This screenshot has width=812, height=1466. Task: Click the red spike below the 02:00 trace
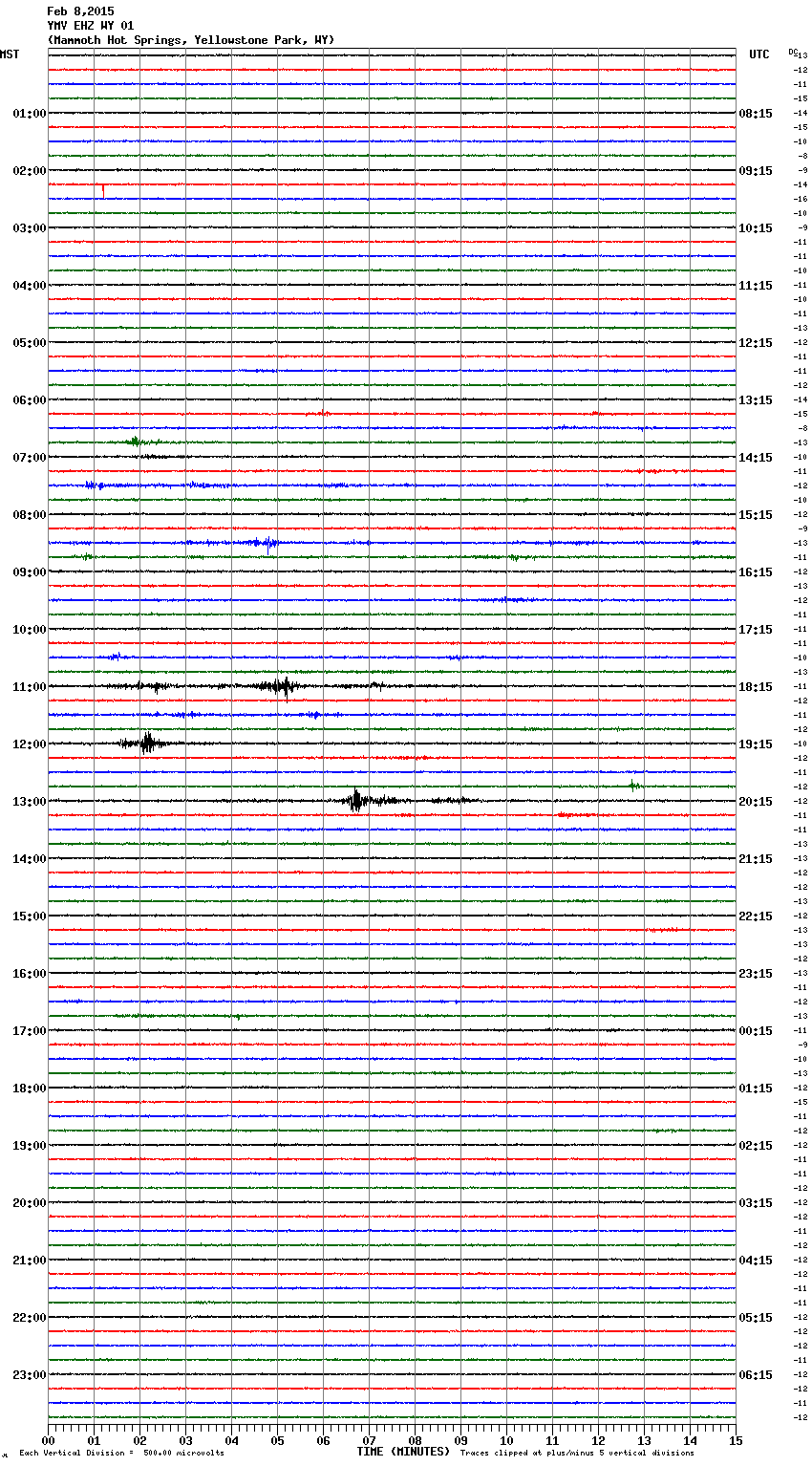[x=103, y=191]
